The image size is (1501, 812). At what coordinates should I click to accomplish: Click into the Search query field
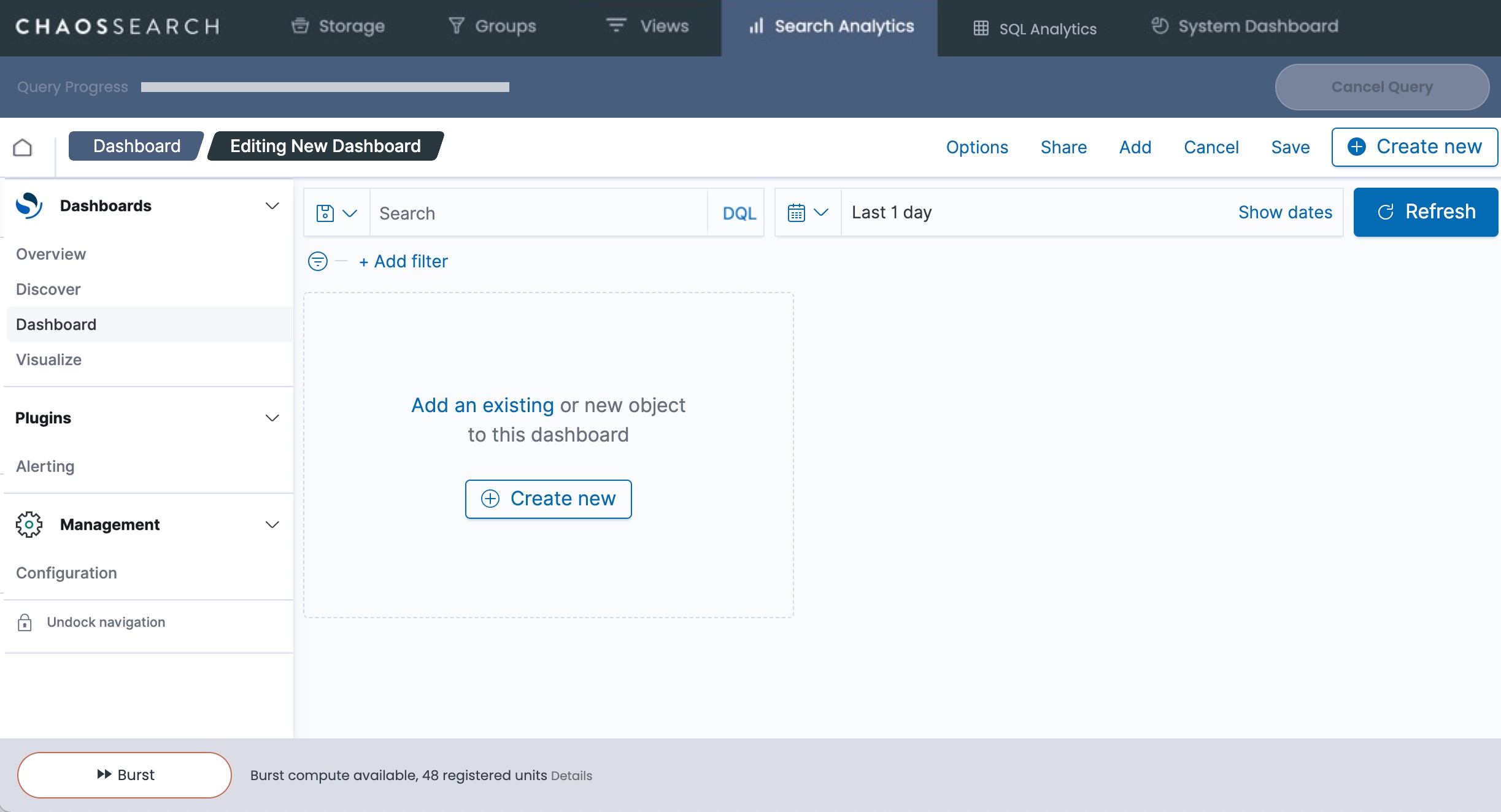pyautogui.click(x=538, y=213)
